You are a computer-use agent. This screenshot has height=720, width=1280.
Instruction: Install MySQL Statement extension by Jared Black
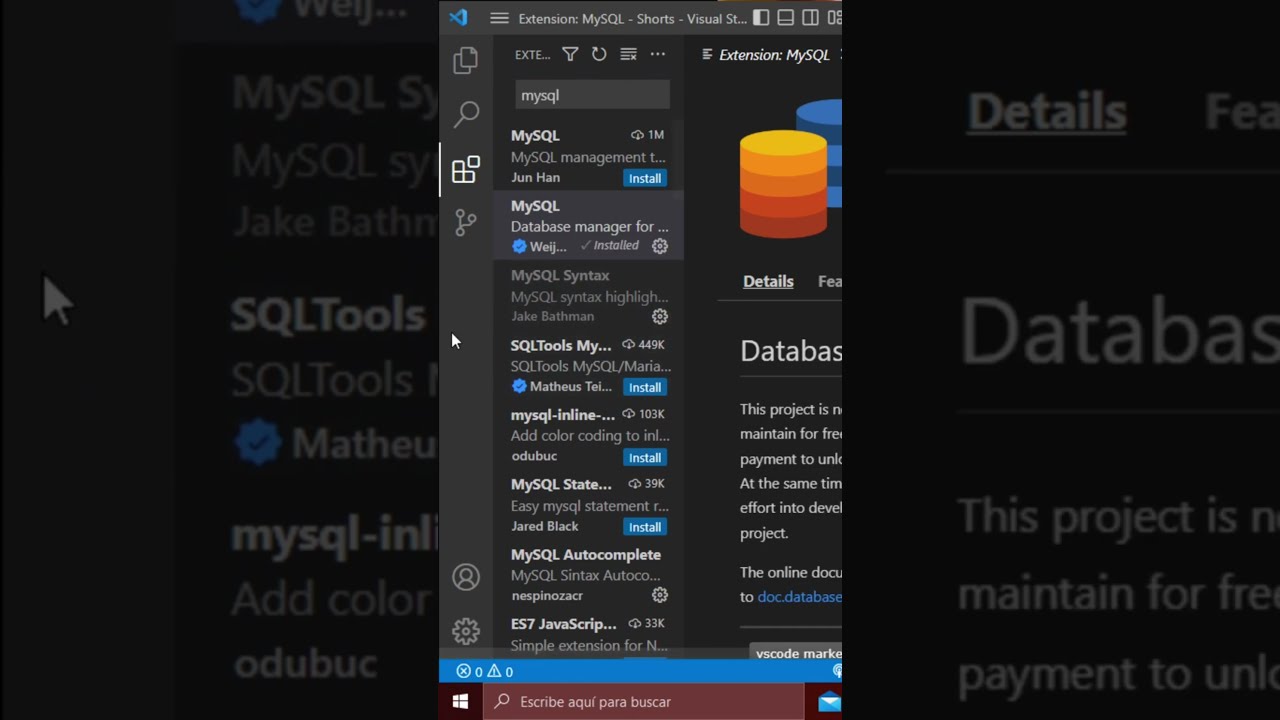pyautogui.click(x=644, y=527)
